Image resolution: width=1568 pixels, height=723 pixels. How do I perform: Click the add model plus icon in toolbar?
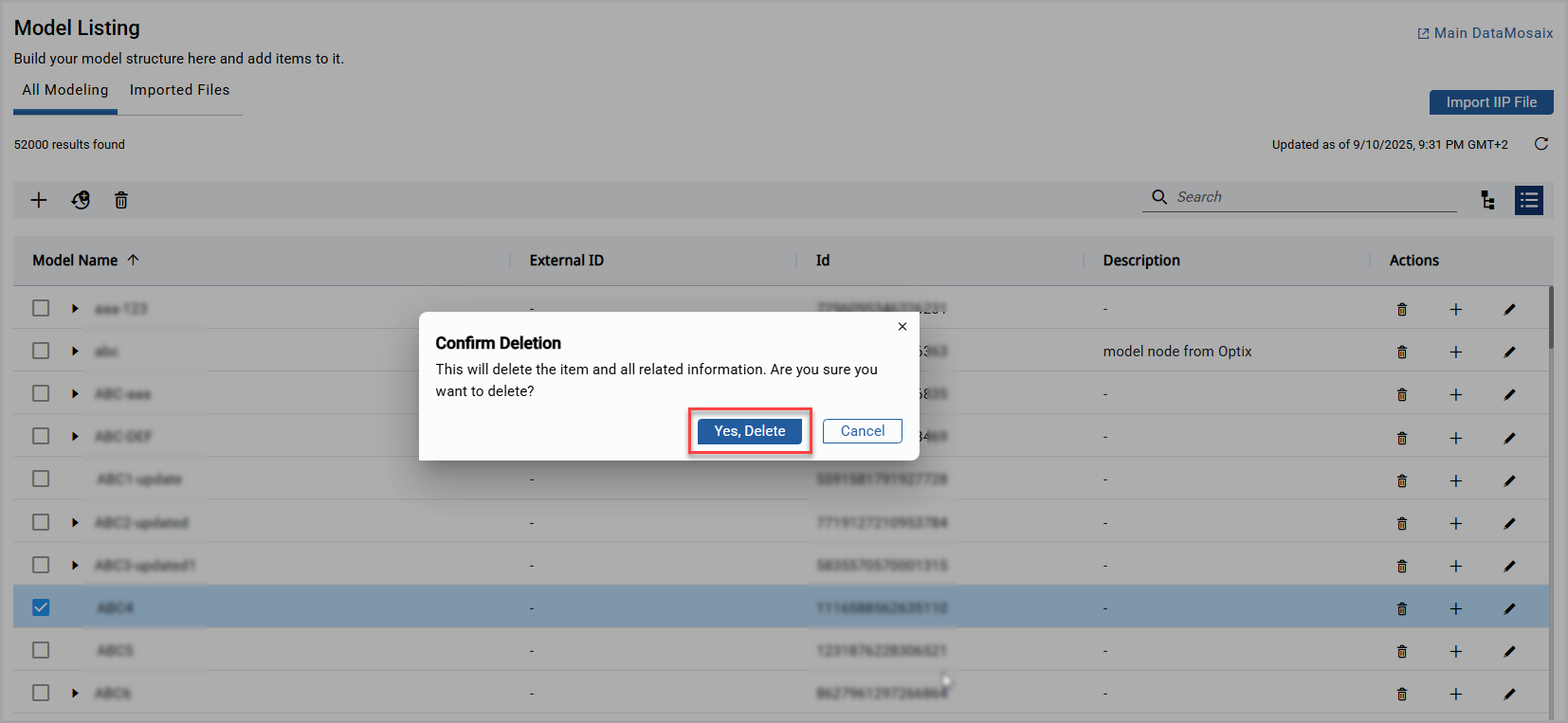click(39, 200)
